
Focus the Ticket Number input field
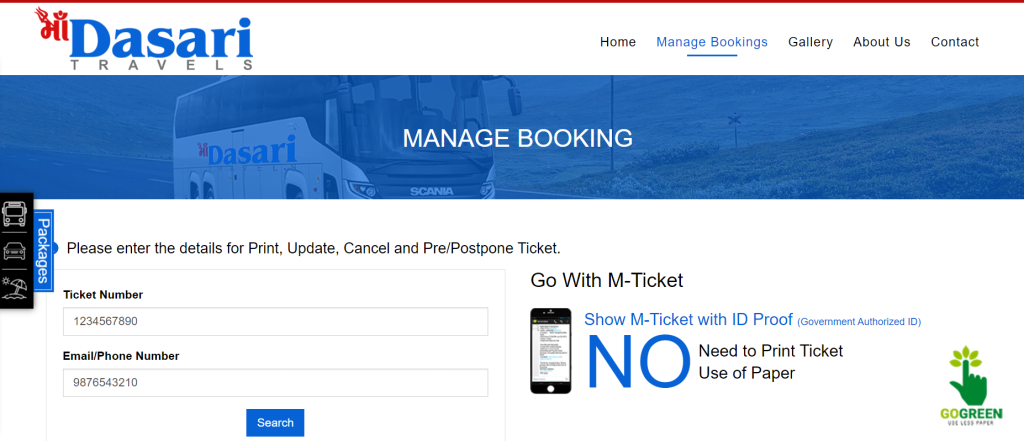click(x=276, y=321)
